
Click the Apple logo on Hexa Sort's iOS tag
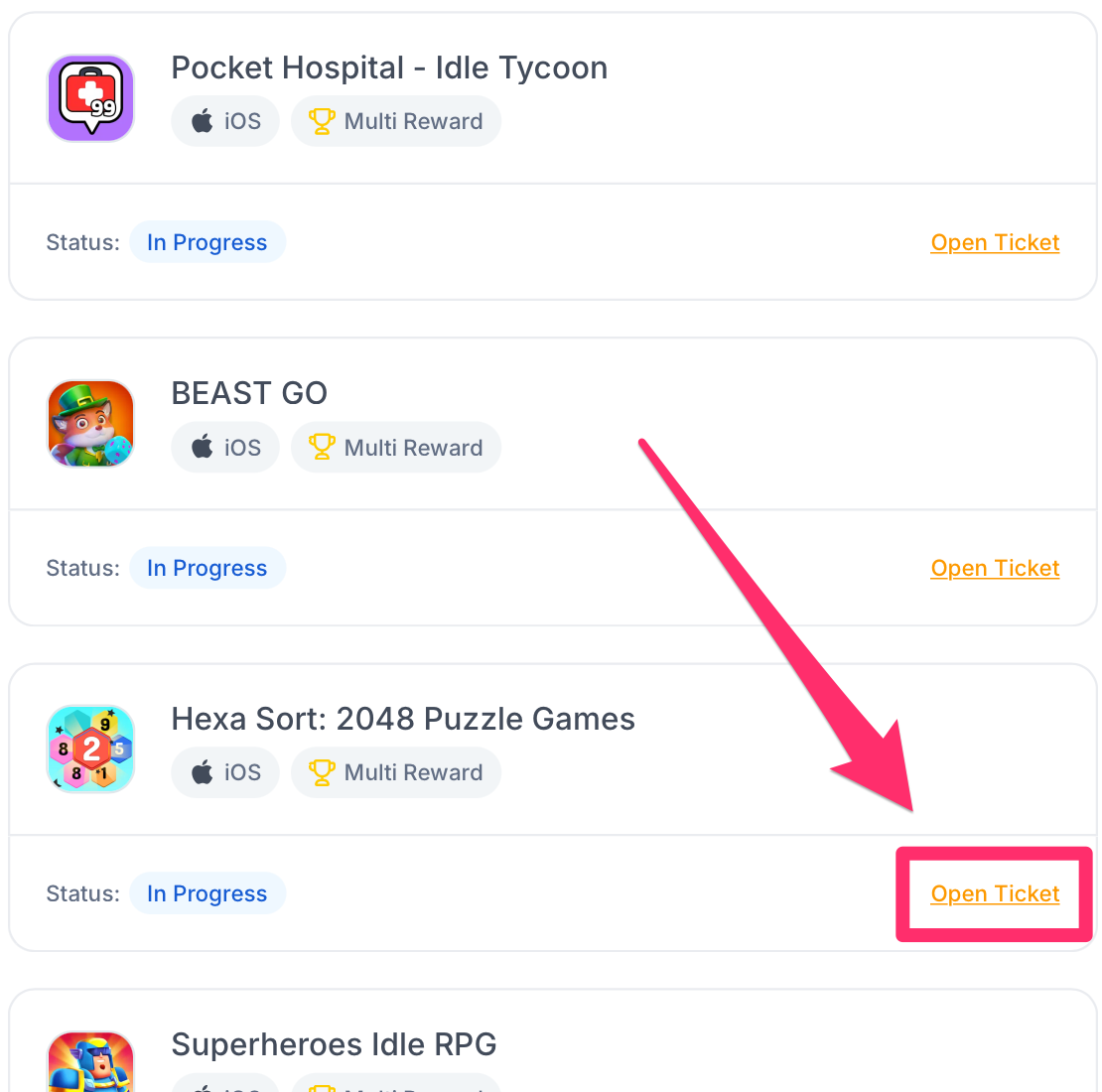pos(203,772)
